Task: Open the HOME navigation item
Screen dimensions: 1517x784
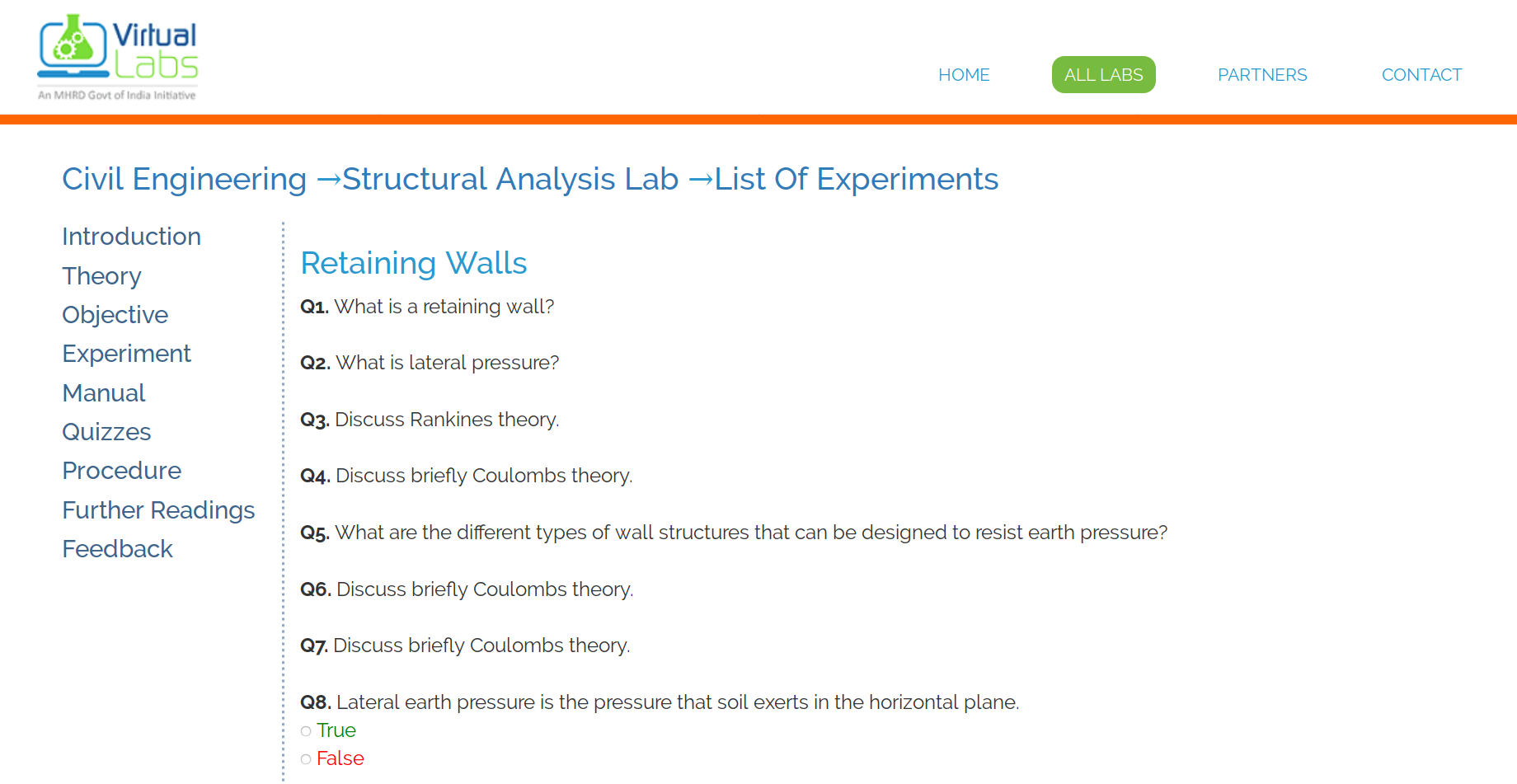Action: [x=963, y=74]
